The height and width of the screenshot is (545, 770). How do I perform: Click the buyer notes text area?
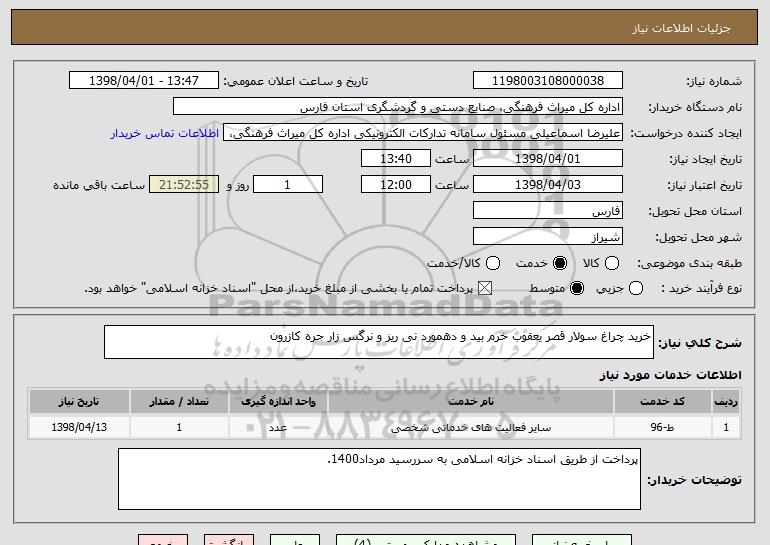[379, 479]
